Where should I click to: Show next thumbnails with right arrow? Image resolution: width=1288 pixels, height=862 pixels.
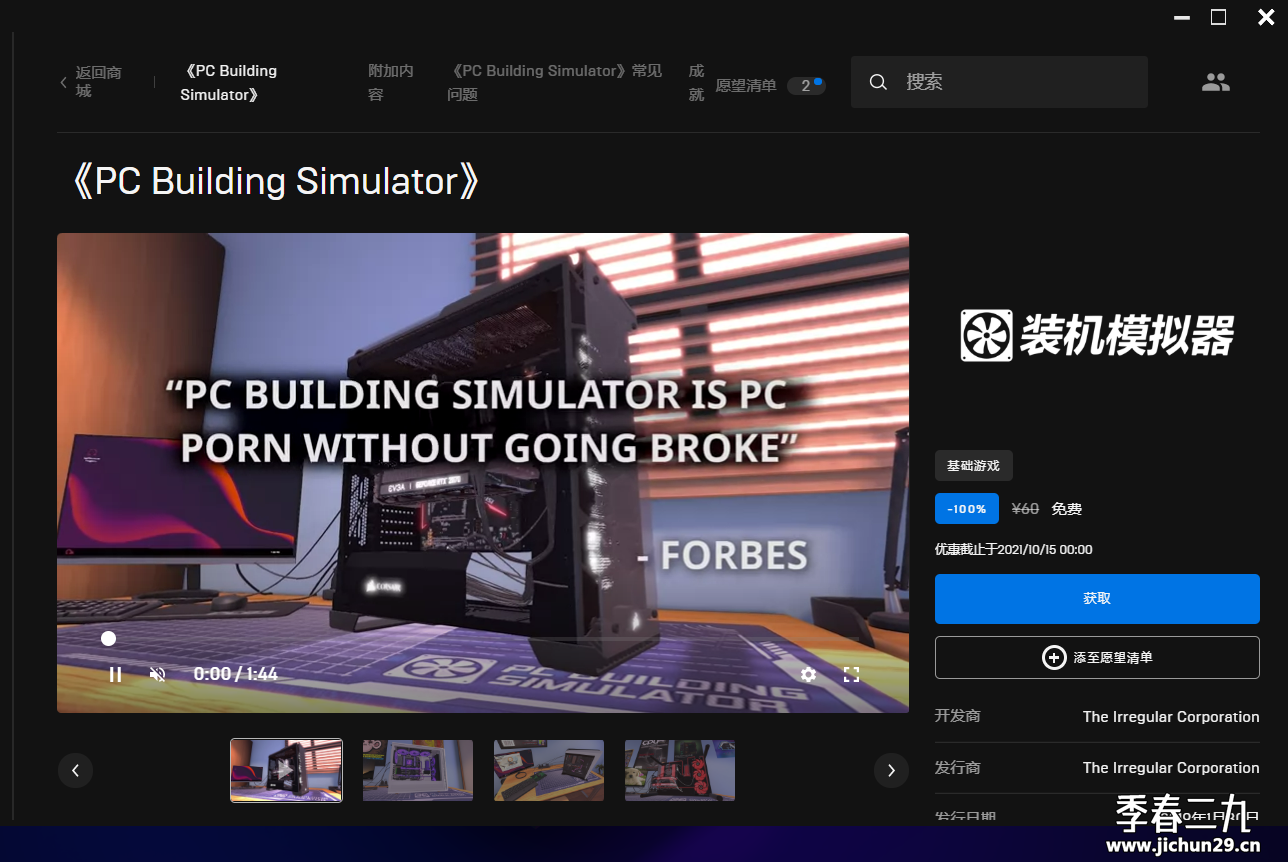click(891, 770)
